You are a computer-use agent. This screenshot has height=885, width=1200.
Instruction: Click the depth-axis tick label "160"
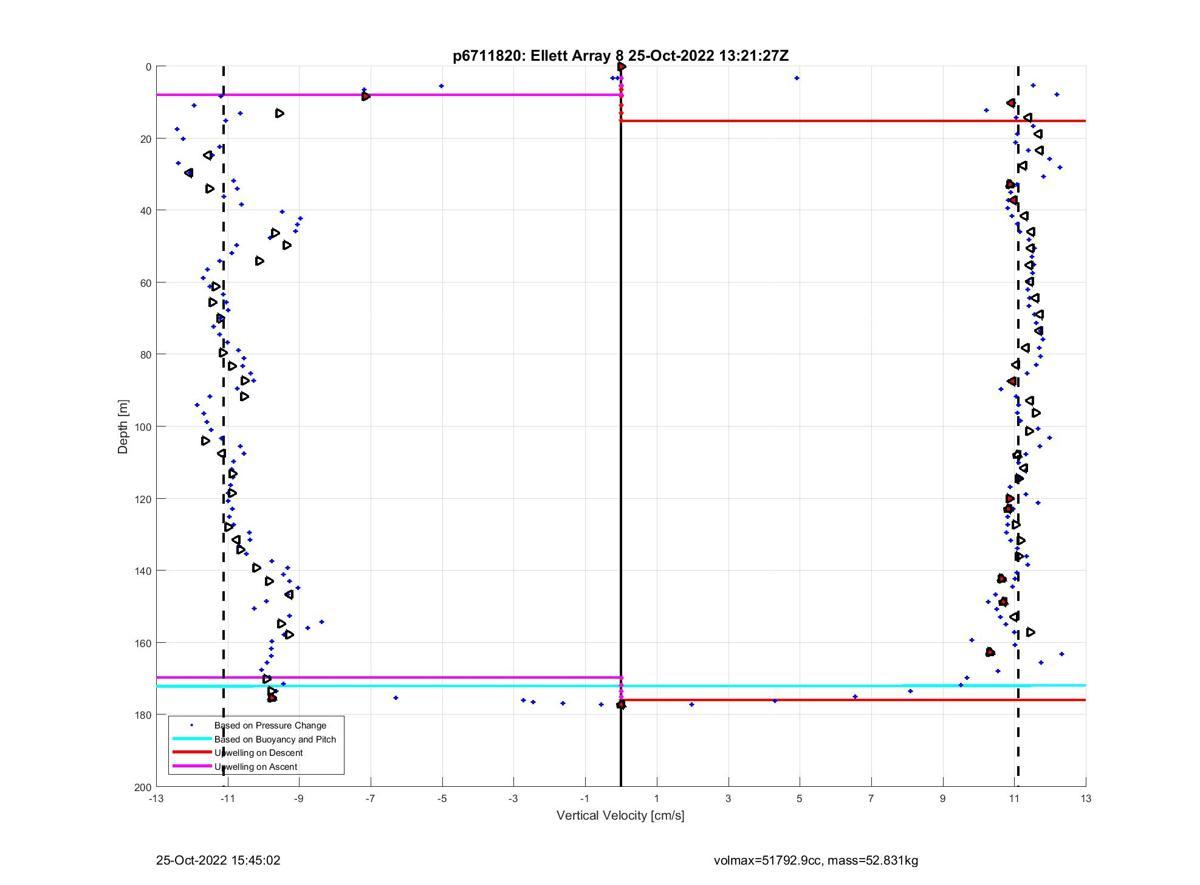point(143,643)
